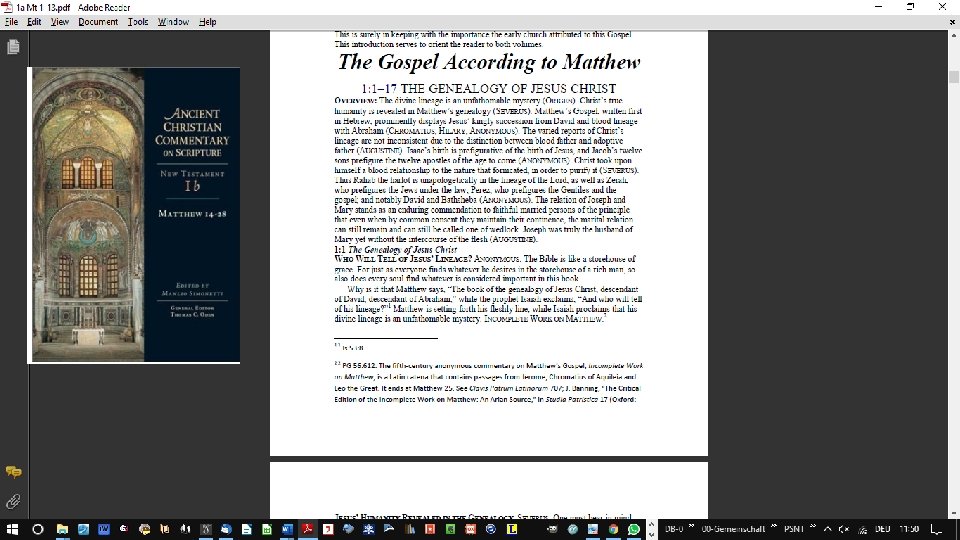Viewport: 960px width, 540px height.
Task: Open the Tools menu
Action: point(138,21)
